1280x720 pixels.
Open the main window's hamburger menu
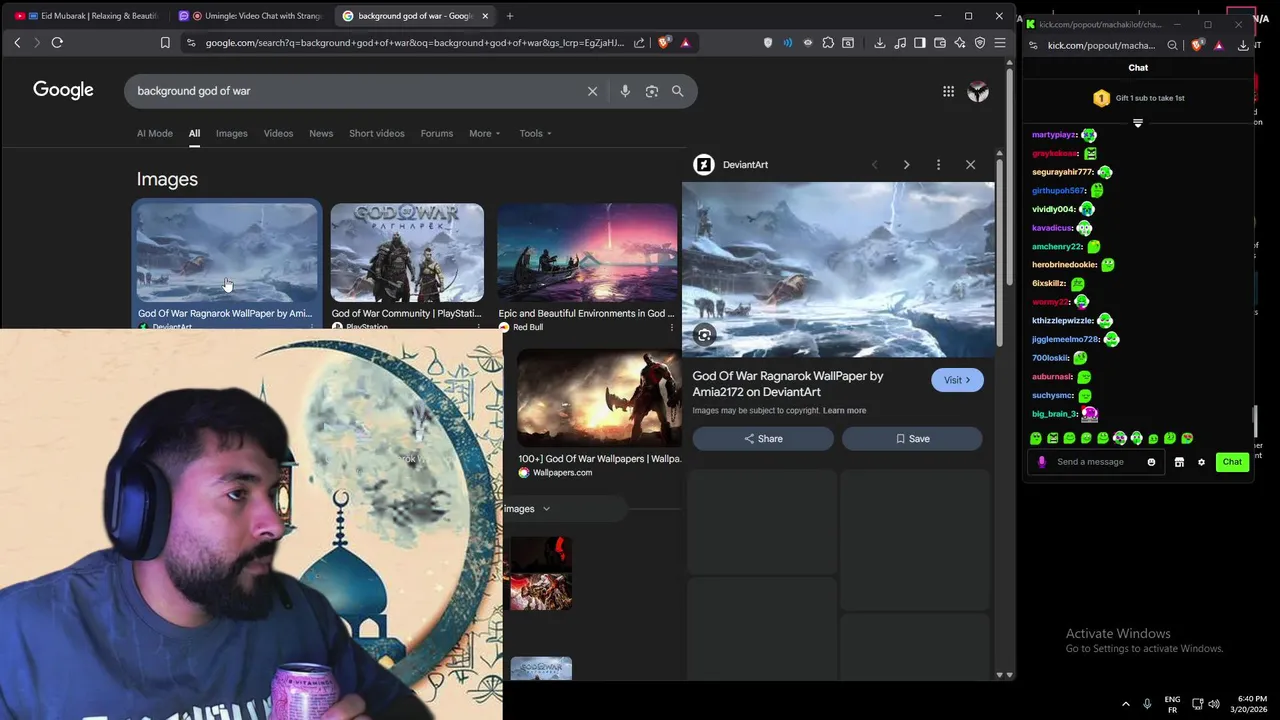coord(999,43)
